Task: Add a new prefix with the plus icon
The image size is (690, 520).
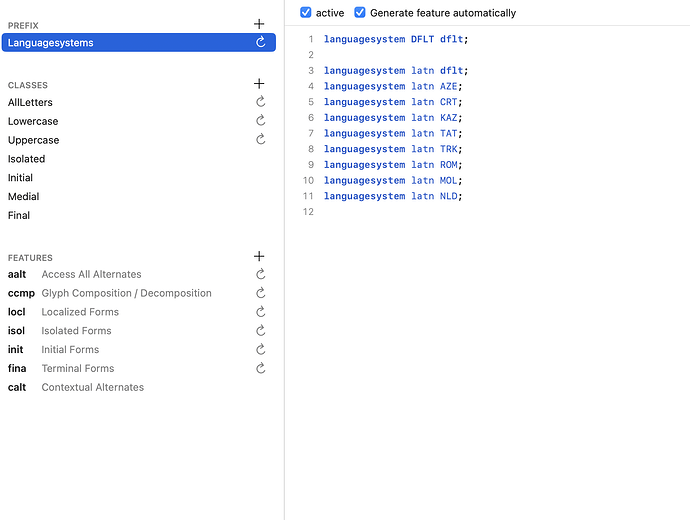Action: point(259,24)
